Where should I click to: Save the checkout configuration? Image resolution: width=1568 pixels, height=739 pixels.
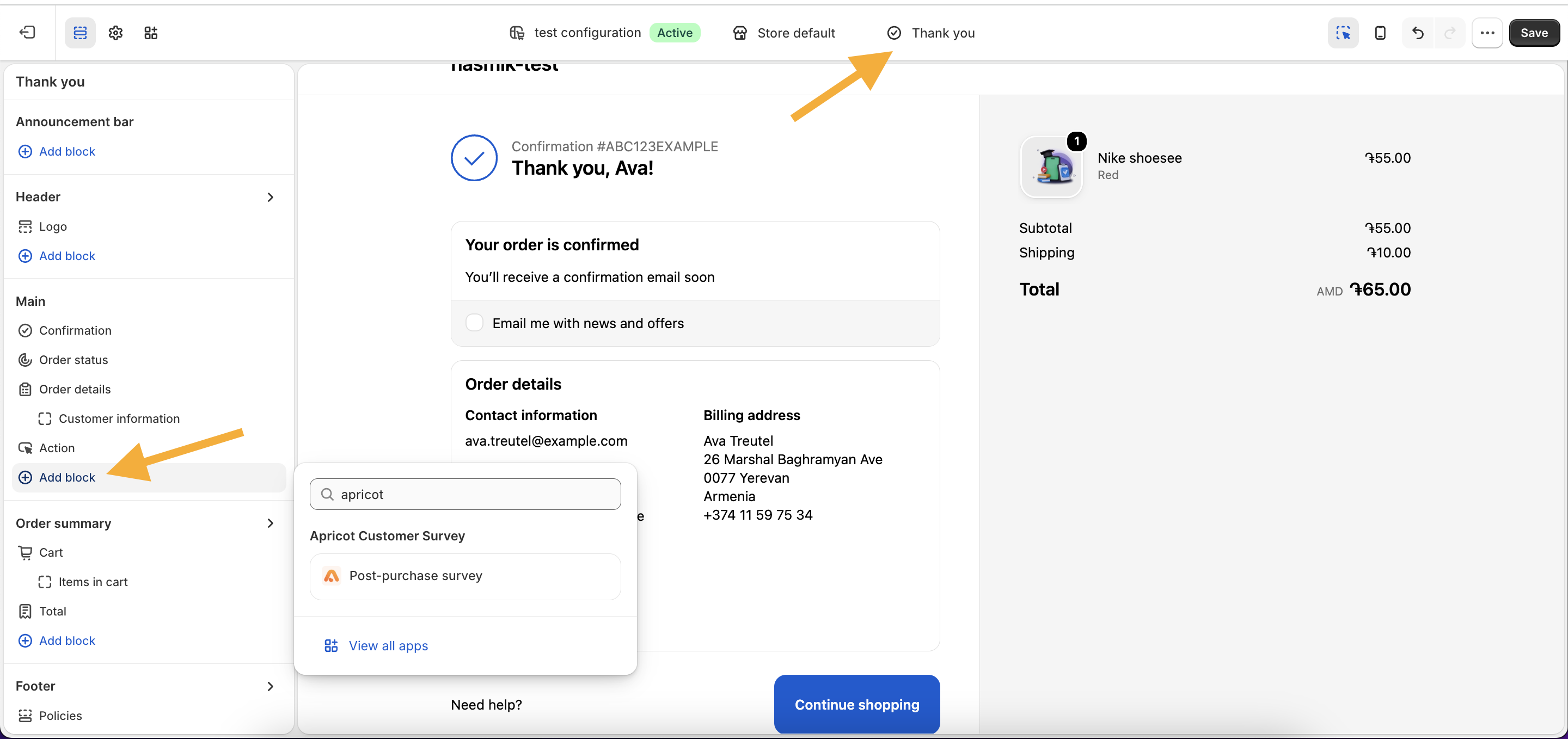1534,33
